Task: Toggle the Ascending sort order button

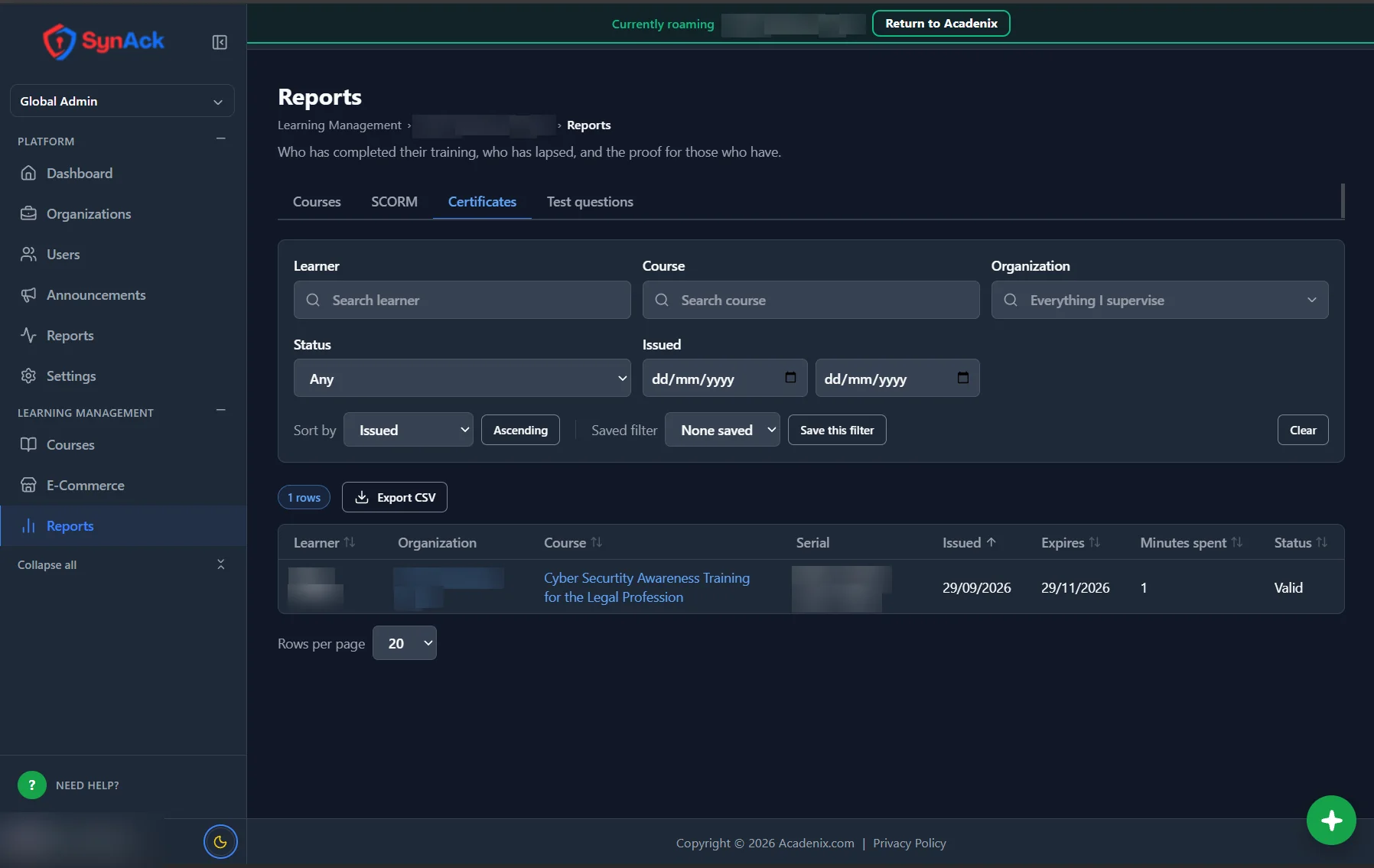Action: tap(520, 430)
